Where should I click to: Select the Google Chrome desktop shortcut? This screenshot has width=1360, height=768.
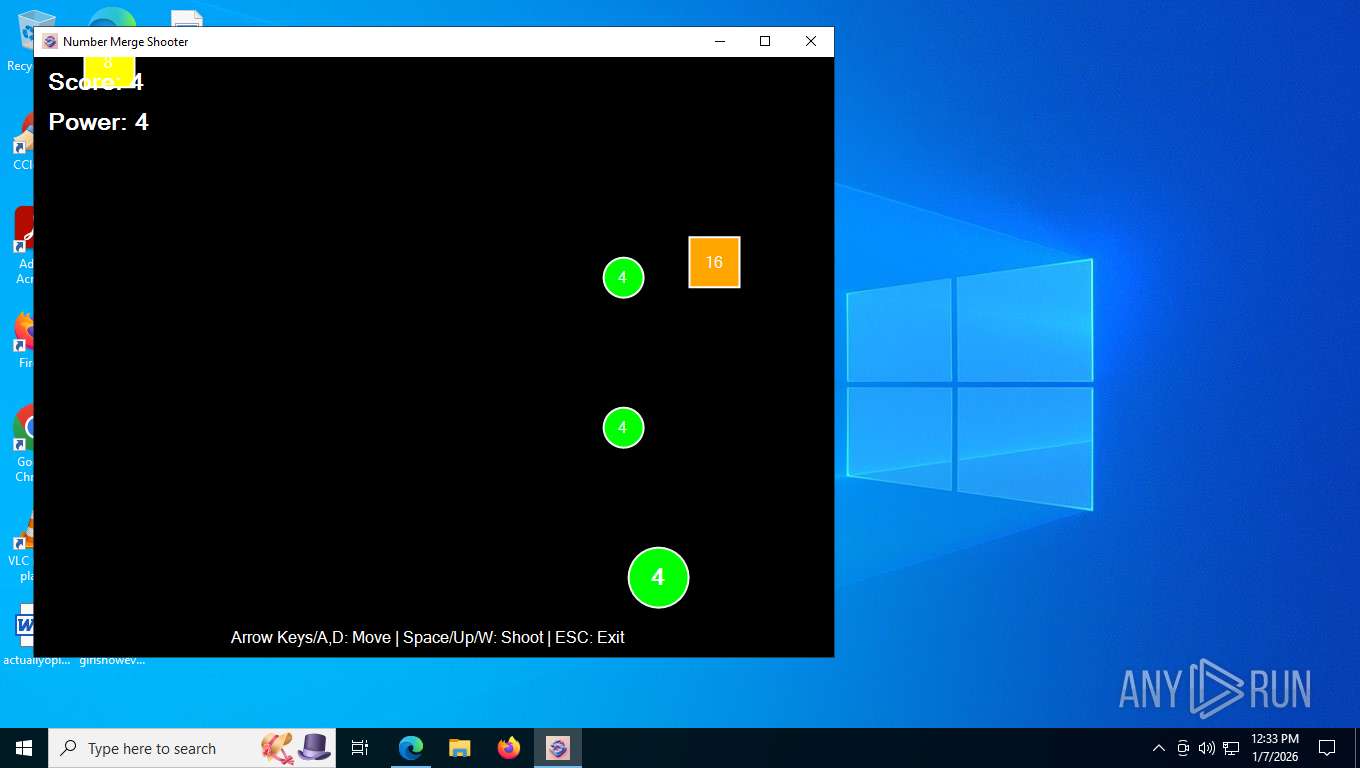click(x=24, y=445)
